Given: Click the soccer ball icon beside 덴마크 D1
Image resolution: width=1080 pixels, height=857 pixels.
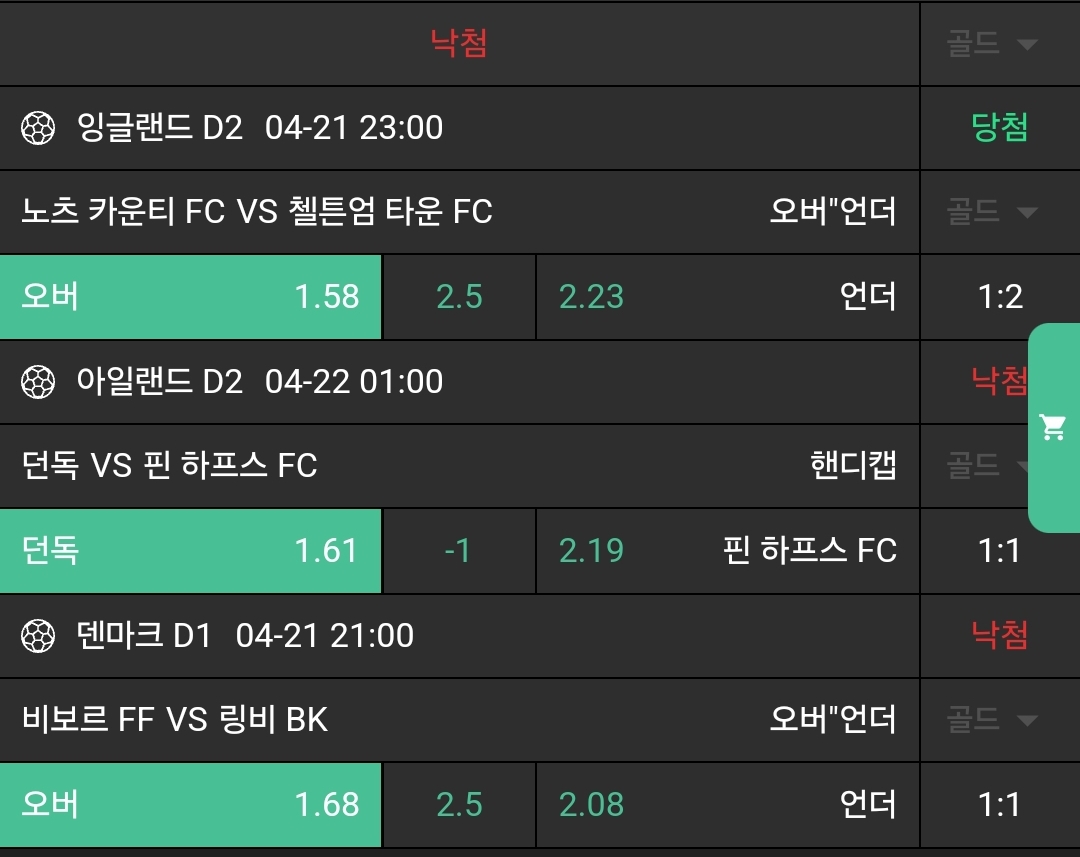Looking at the screenshot, I should click(38, 636).
